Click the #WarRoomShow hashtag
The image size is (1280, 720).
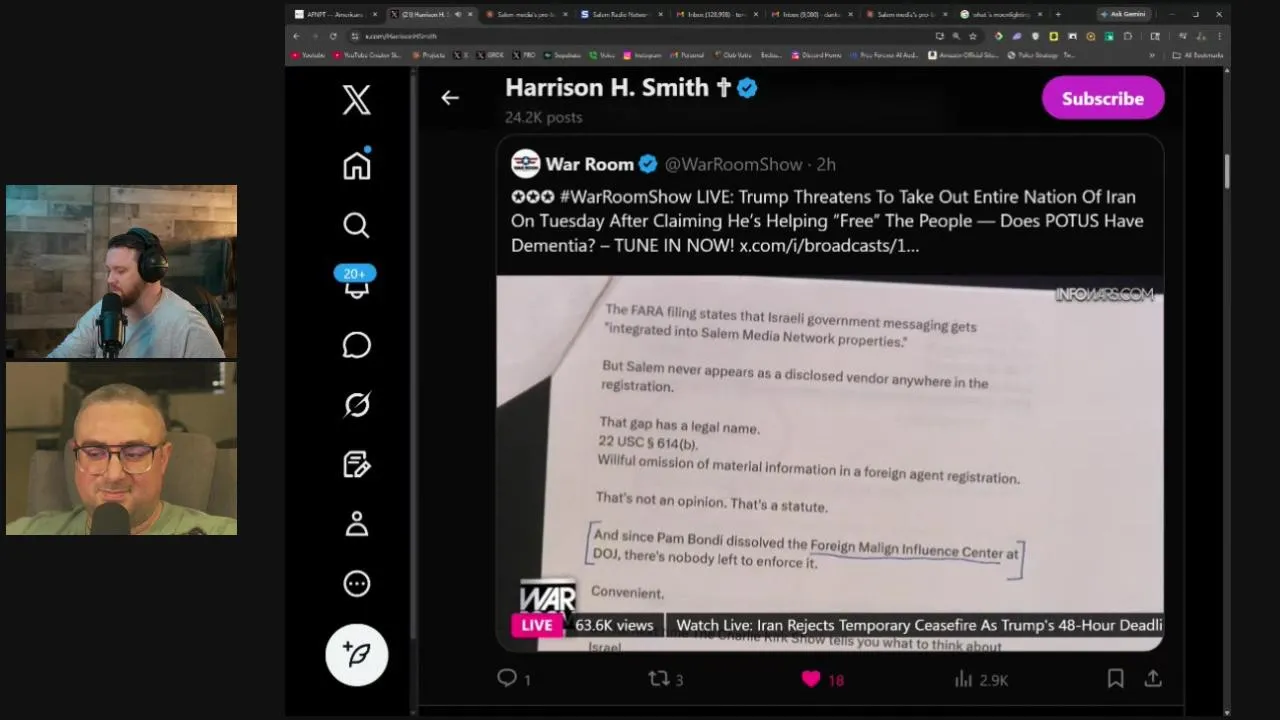point(625,197)
